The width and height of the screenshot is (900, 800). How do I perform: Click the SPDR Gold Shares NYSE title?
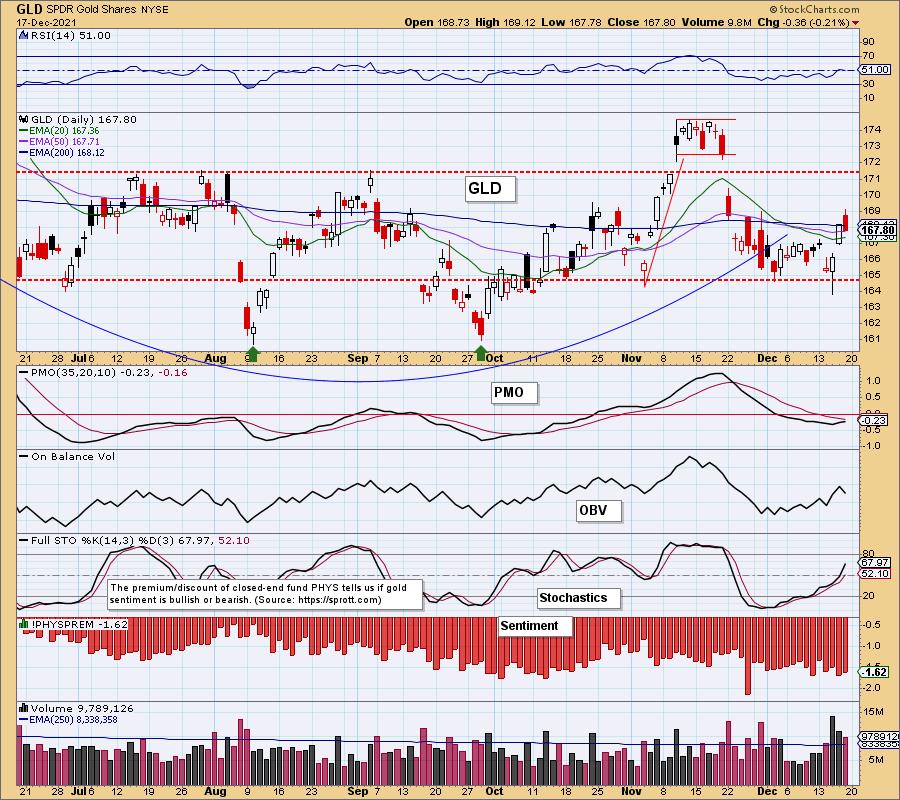click(x=105, y=10)
